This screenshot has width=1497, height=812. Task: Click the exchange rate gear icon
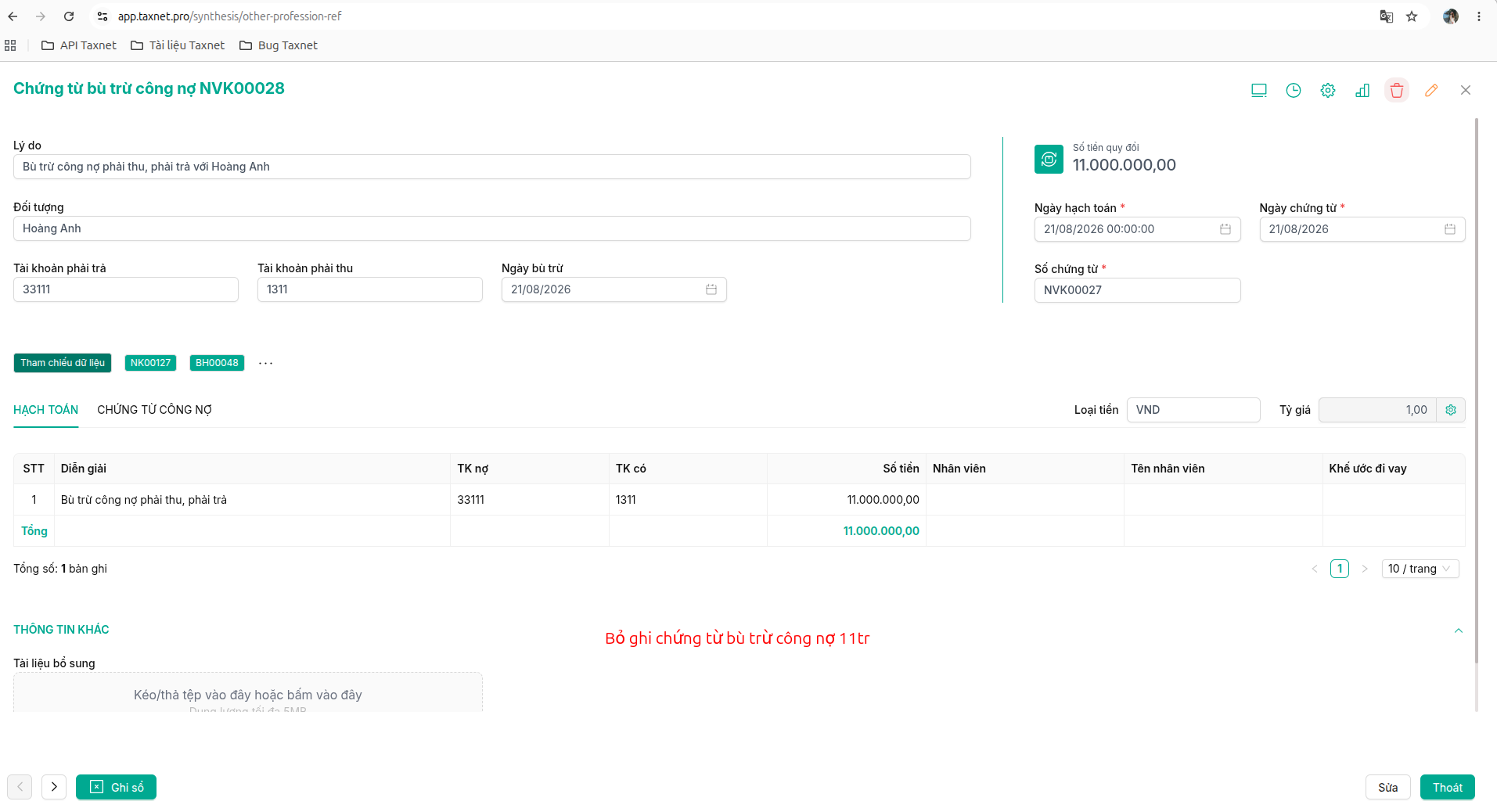pos(1451,410)
